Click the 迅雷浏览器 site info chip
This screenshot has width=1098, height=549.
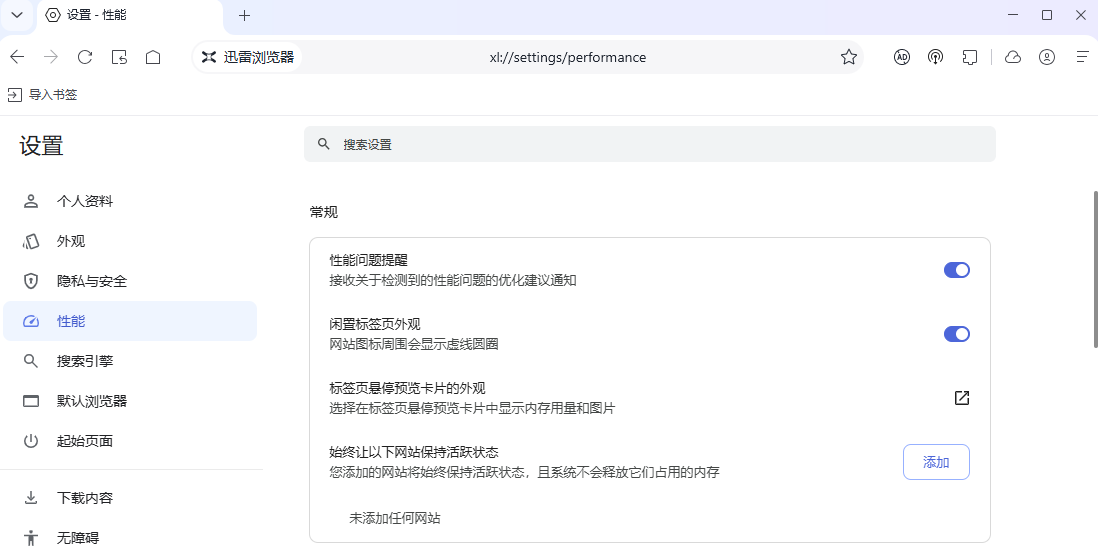(x=247, y=57)
